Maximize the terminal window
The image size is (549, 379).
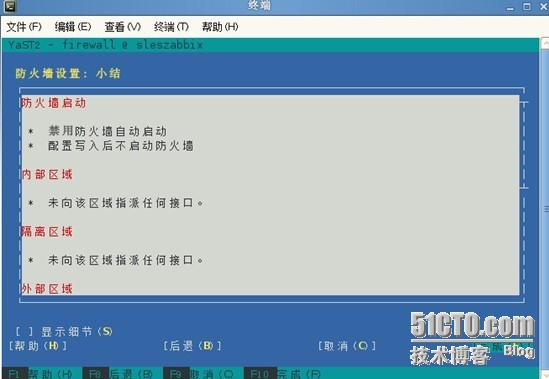(x=527, y=6)
